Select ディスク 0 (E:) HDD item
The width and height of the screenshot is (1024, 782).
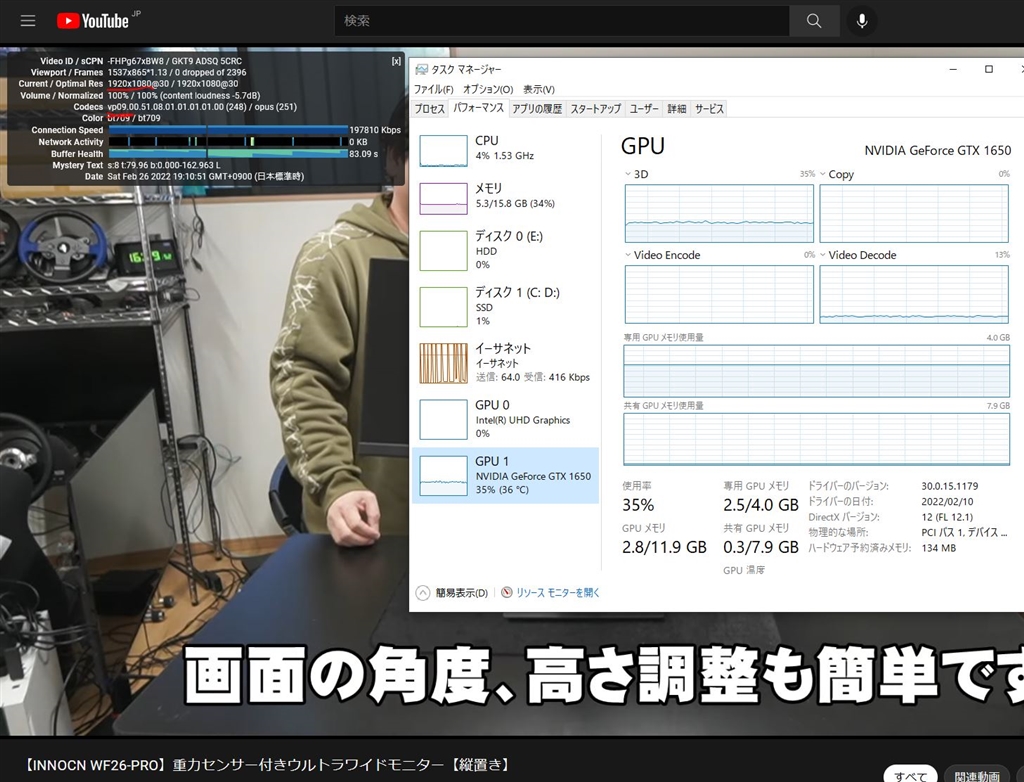tap(505, 250)
